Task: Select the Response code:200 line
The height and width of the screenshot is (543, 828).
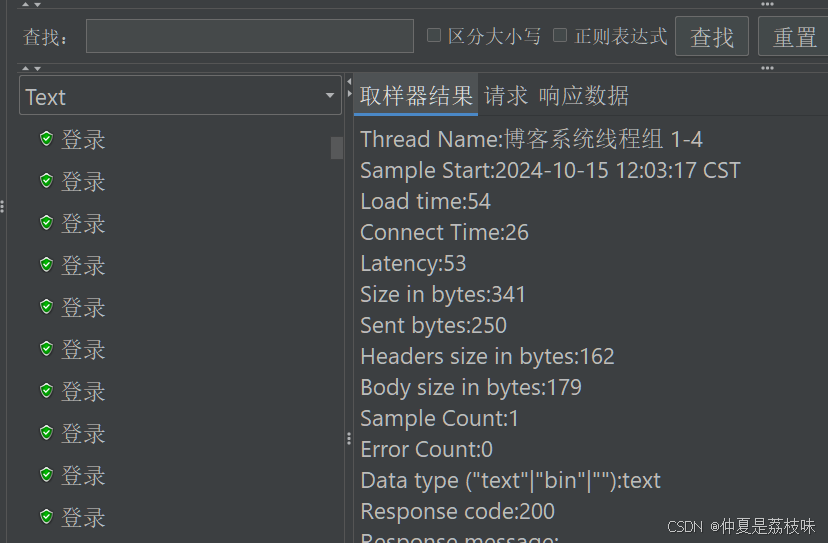Action: [457, 511]
